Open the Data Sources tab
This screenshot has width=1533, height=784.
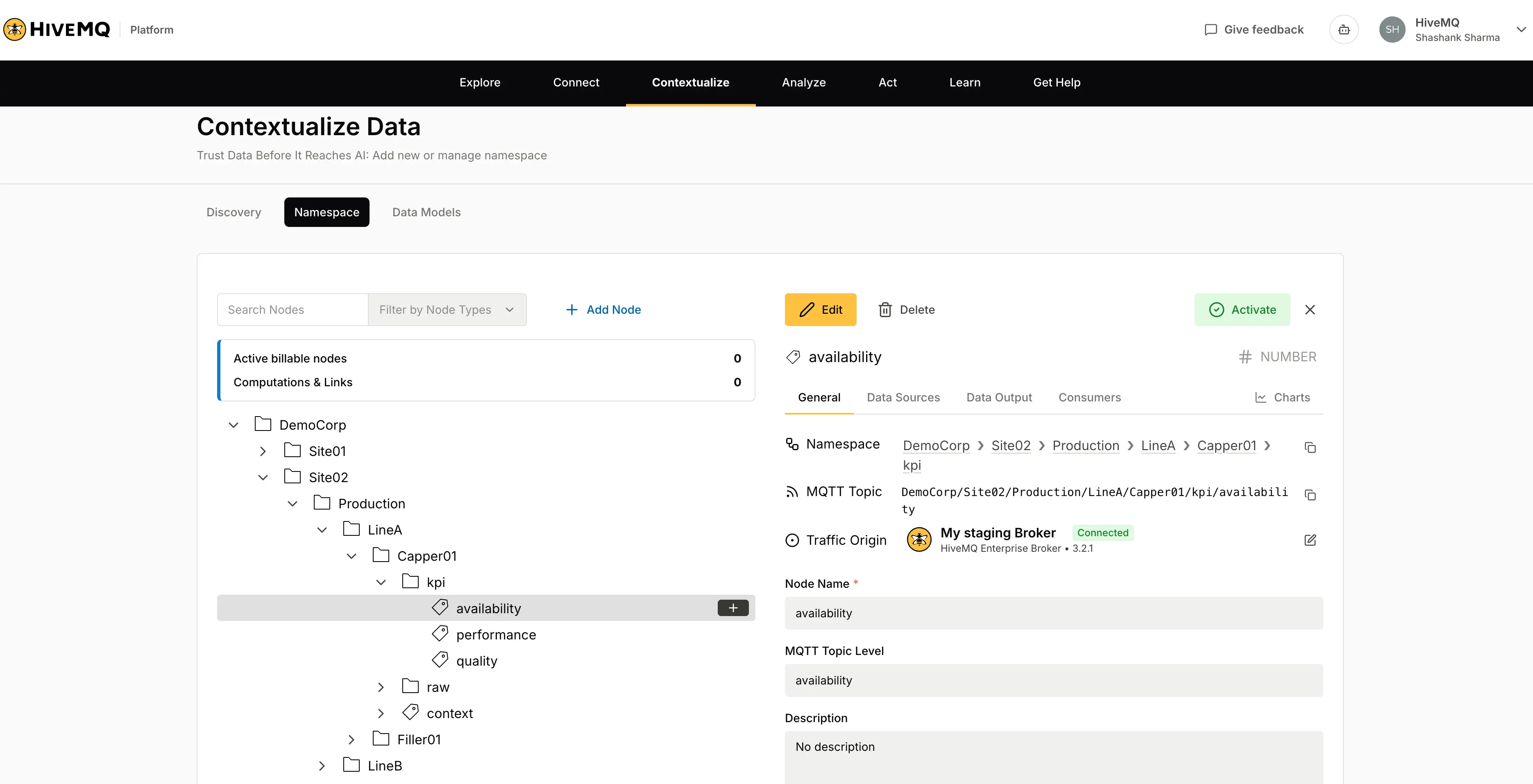click(903, 397)
